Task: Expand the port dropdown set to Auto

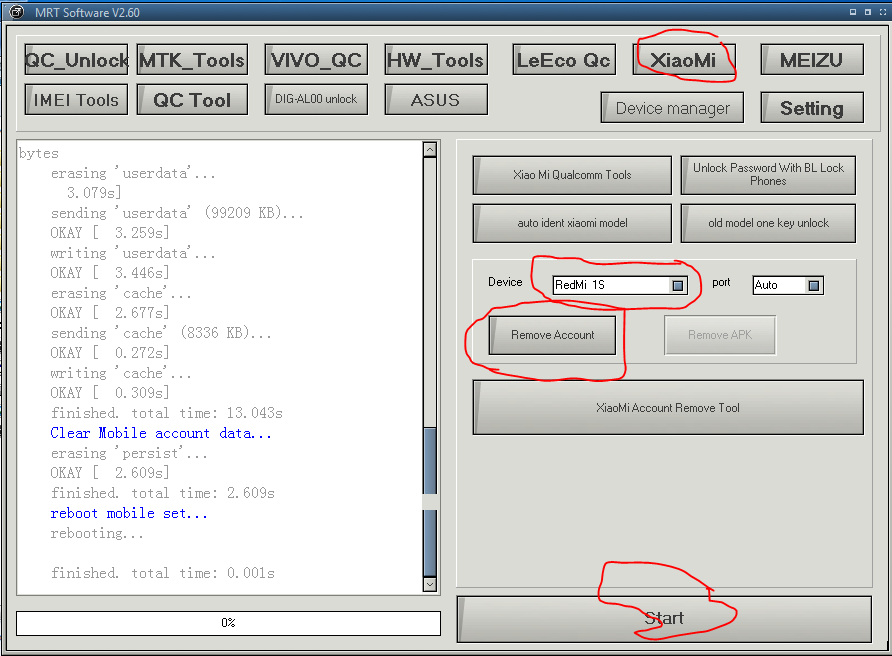Action: coord(813,285)
